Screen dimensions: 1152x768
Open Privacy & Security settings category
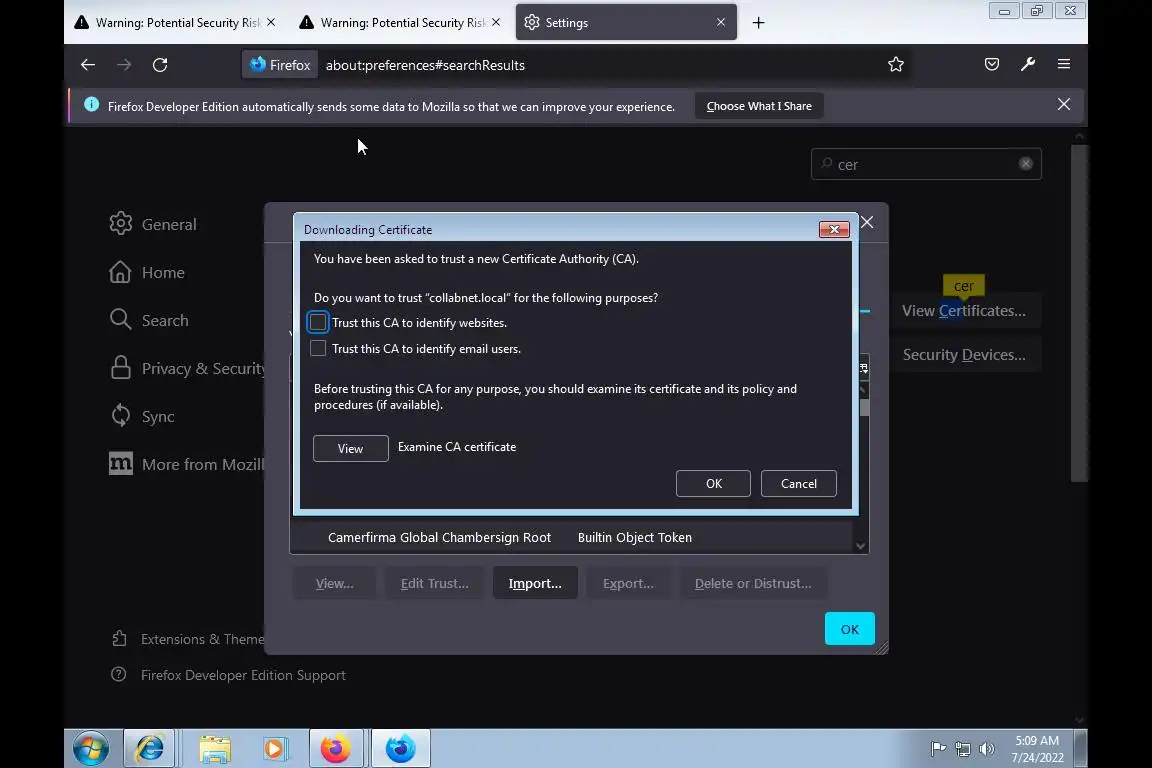tap(186, 368)
